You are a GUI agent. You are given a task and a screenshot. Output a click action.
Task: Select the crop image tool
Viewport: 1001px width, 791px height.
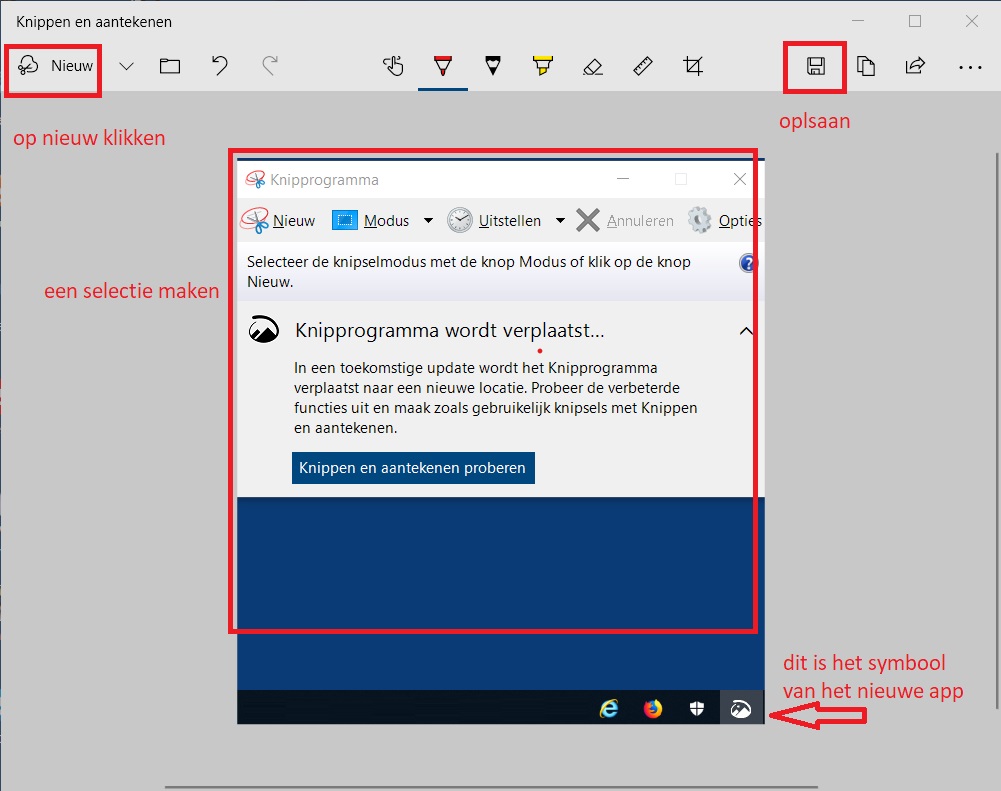pyautogui.click(x=693, y=67)
